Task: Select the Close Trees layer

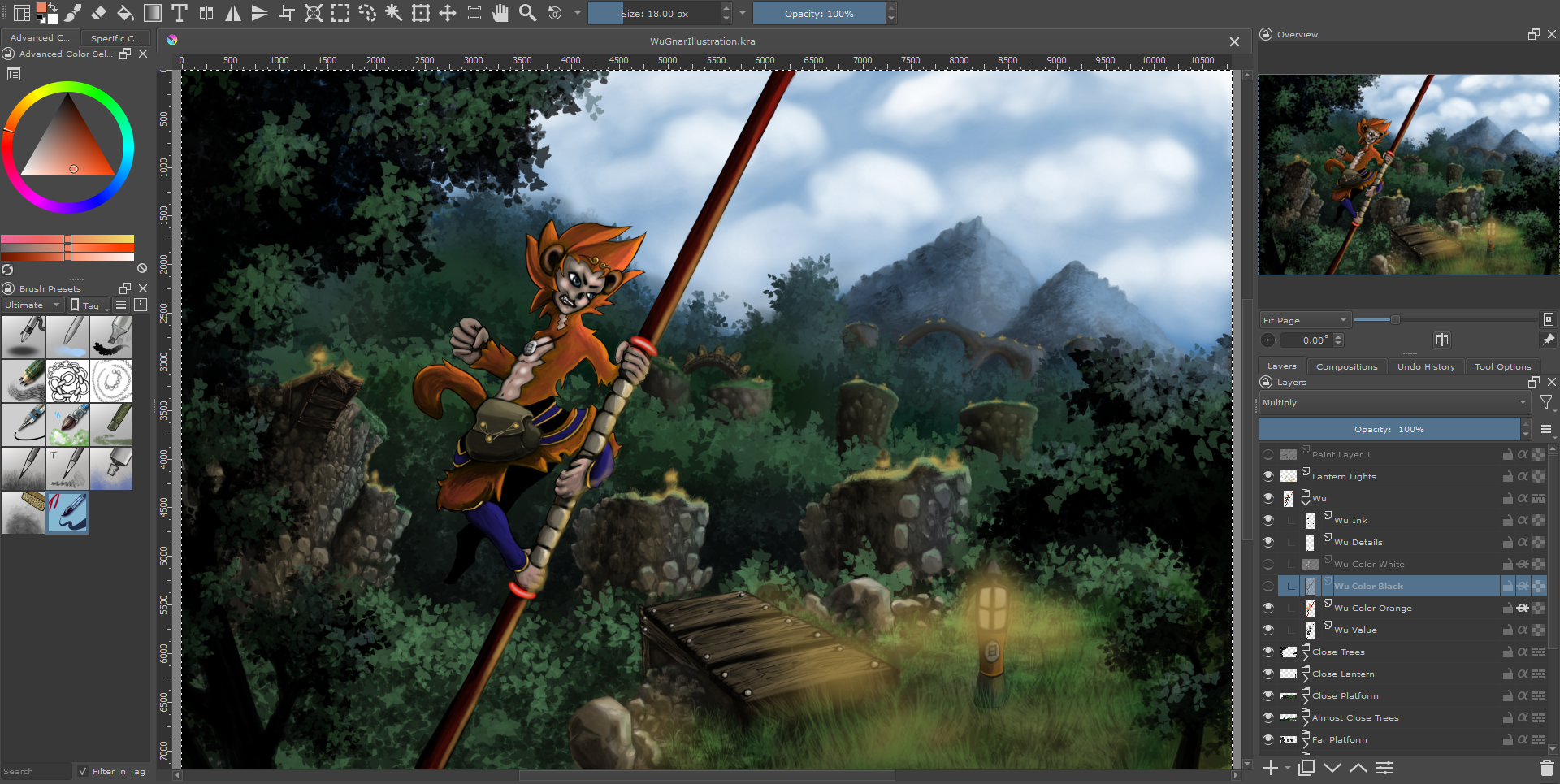Action: [x=1338, y=652]
